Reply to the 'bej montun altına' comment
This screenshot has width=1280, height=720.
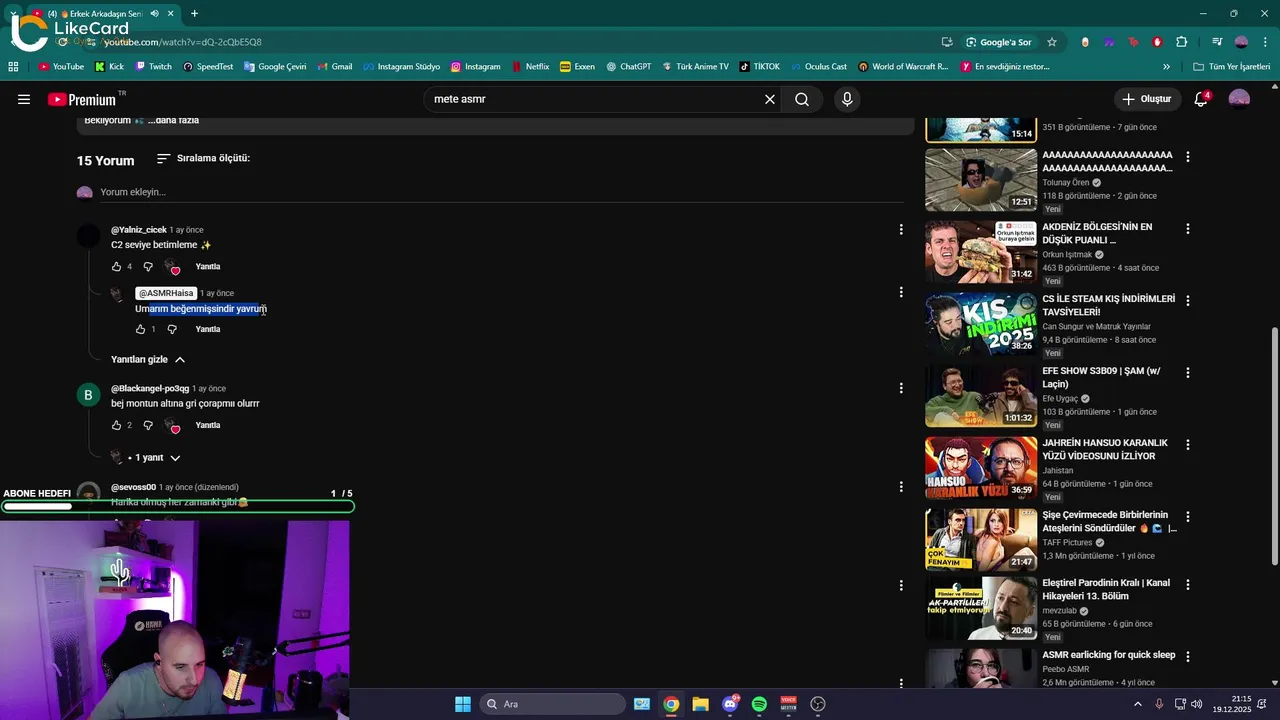click(x=207, y=425)
